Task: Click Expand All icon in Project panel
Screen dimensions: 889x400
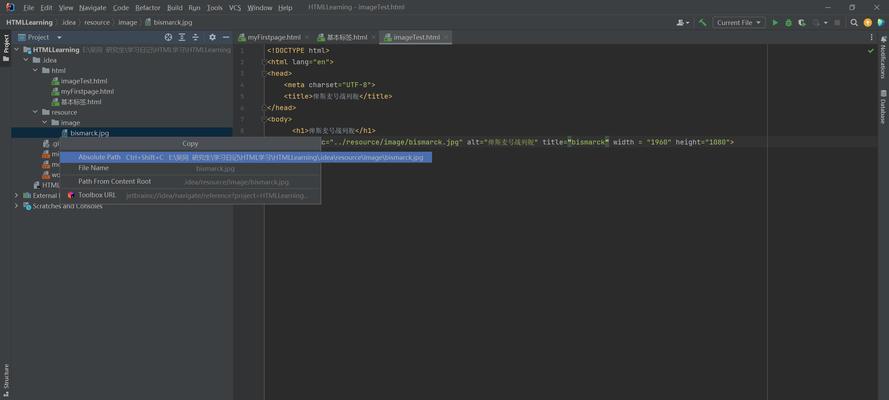Action: (182, 37)
